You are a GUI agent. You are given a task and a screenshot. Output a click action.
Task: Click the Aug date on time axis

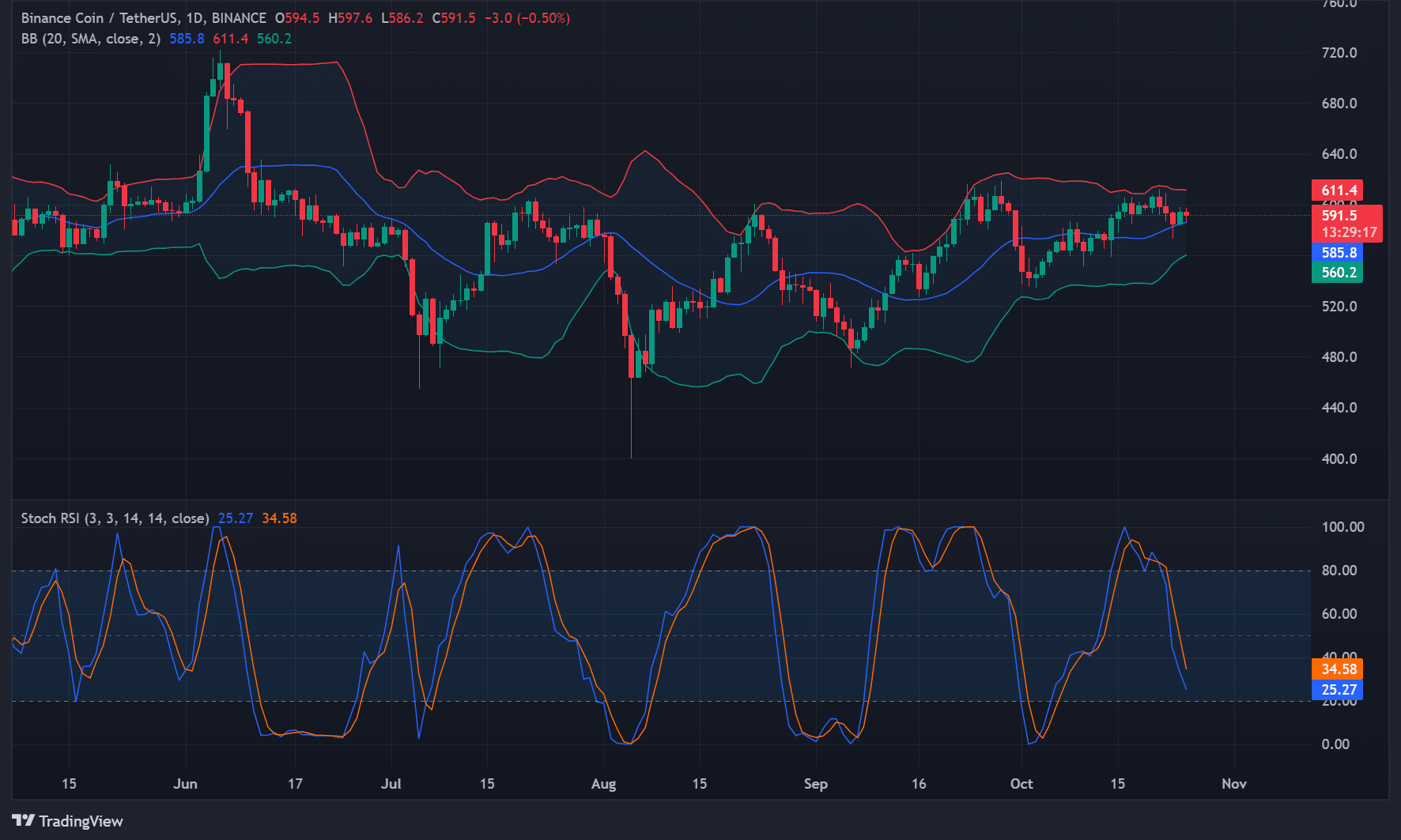603,784
